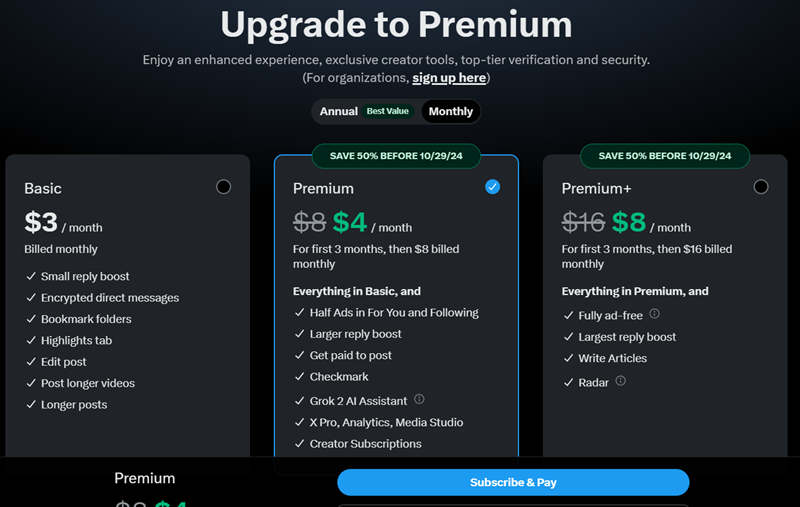Viewport: 800px width, 507px height.
Task: Click the Premium save 50% badge
Action: pyautogui.click(x=396, y=156)
